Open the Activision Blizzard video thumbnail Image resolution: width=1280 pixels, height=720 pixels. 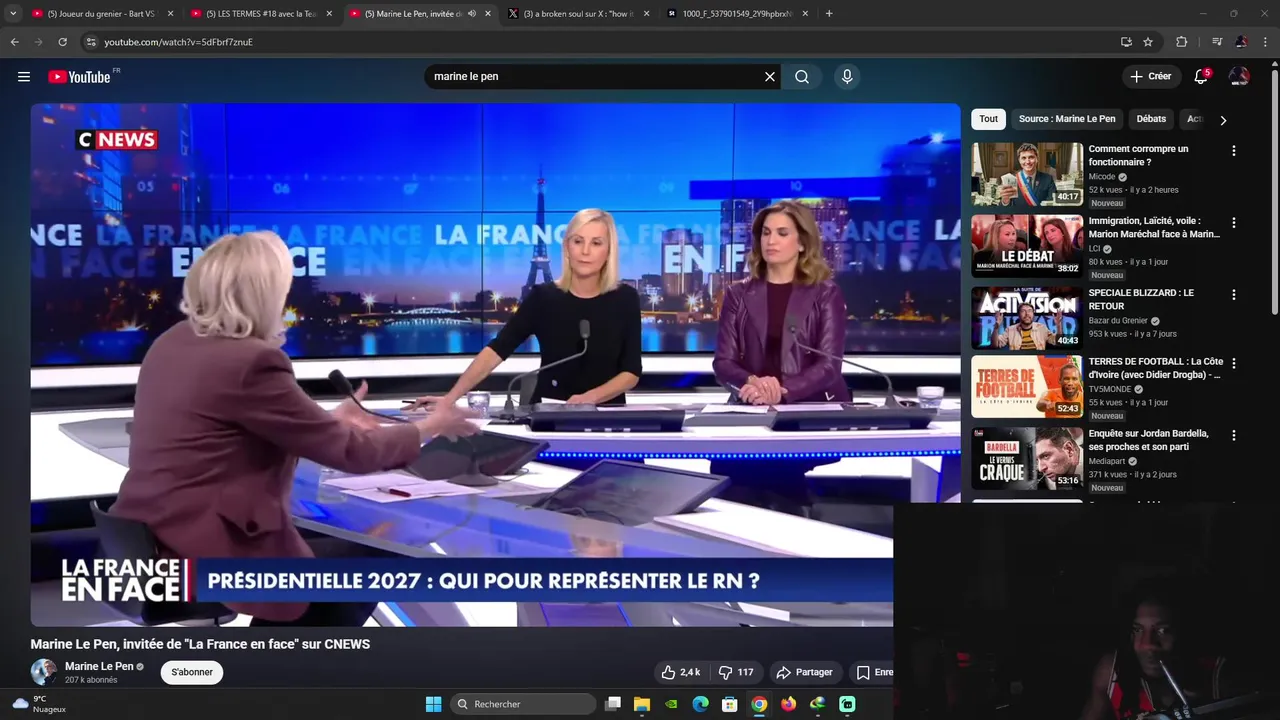pyautogui.click(x=1027, y=318)
